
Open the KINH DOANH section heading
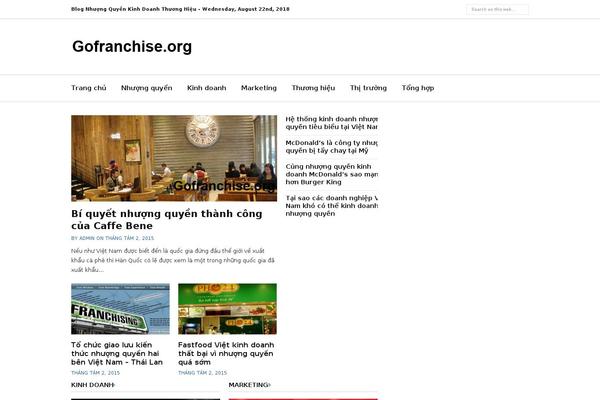click(x=93, y=385)
